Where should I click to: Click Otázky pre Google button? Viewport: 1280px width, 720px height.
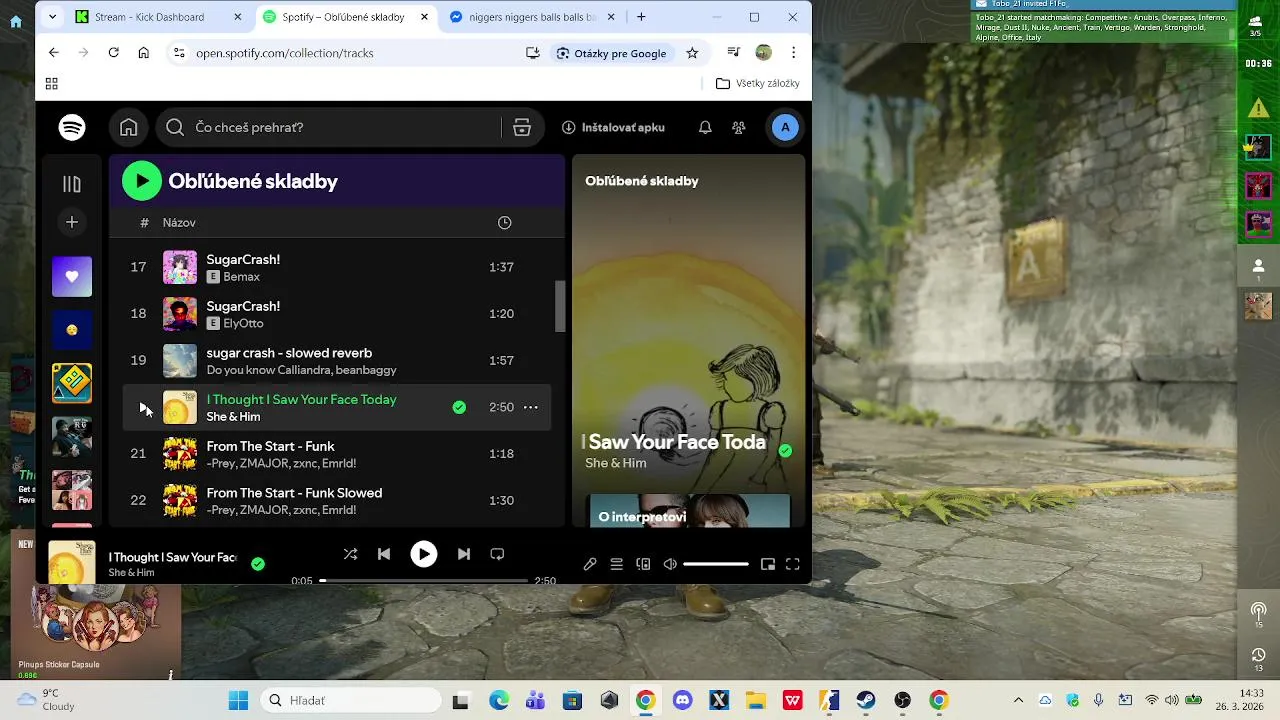pos(611,53)
